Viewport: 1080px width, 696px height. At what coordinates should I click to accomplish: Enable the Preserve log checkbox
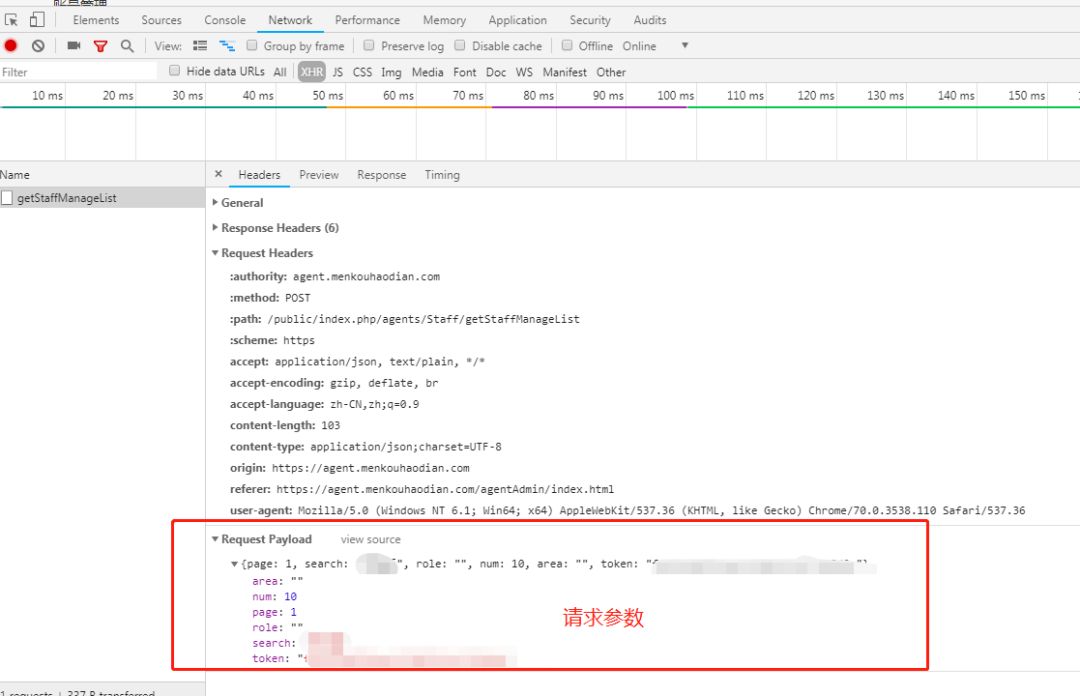coord(369,46)
